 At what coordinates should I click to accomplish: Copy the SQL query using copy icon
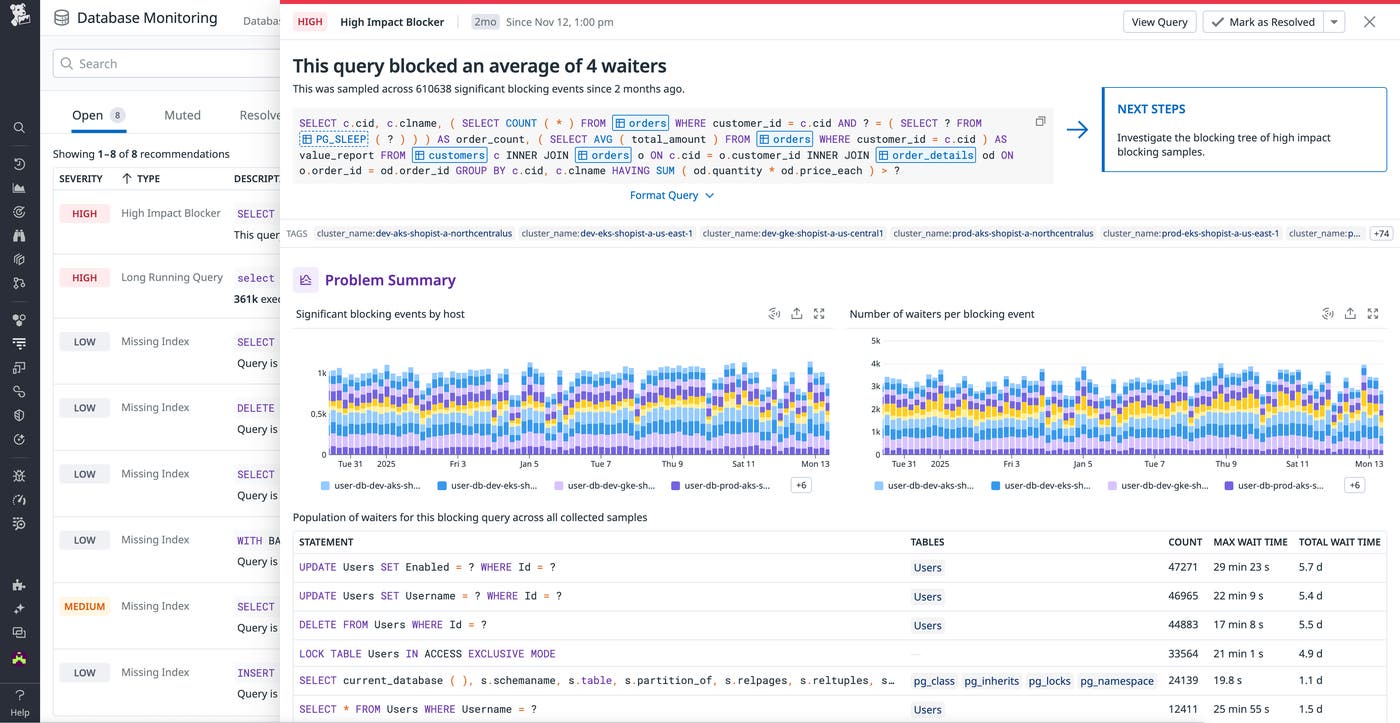pyautogui.click(x=1040, y=122)
